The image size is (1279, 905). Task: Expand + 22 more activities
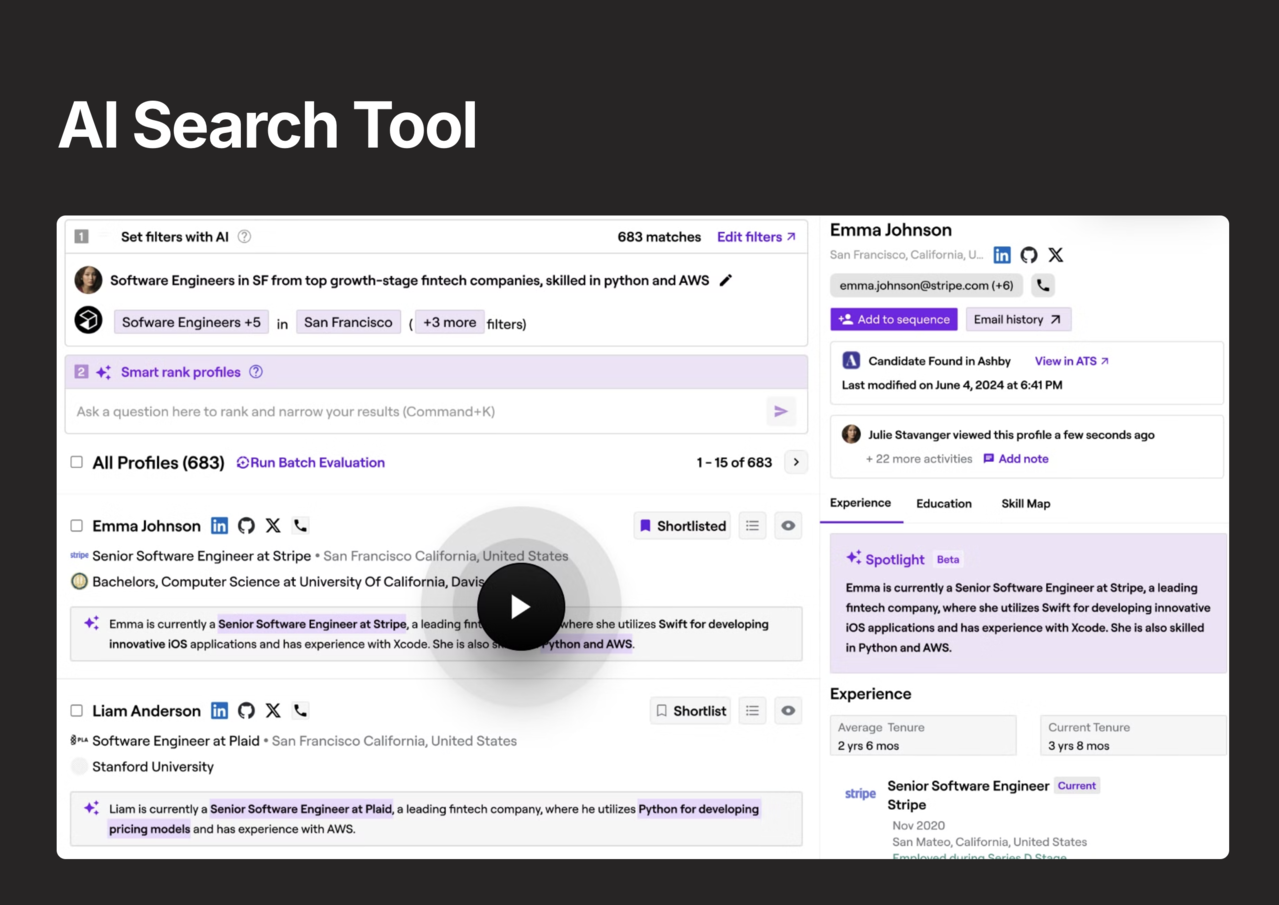click(919, 459)
